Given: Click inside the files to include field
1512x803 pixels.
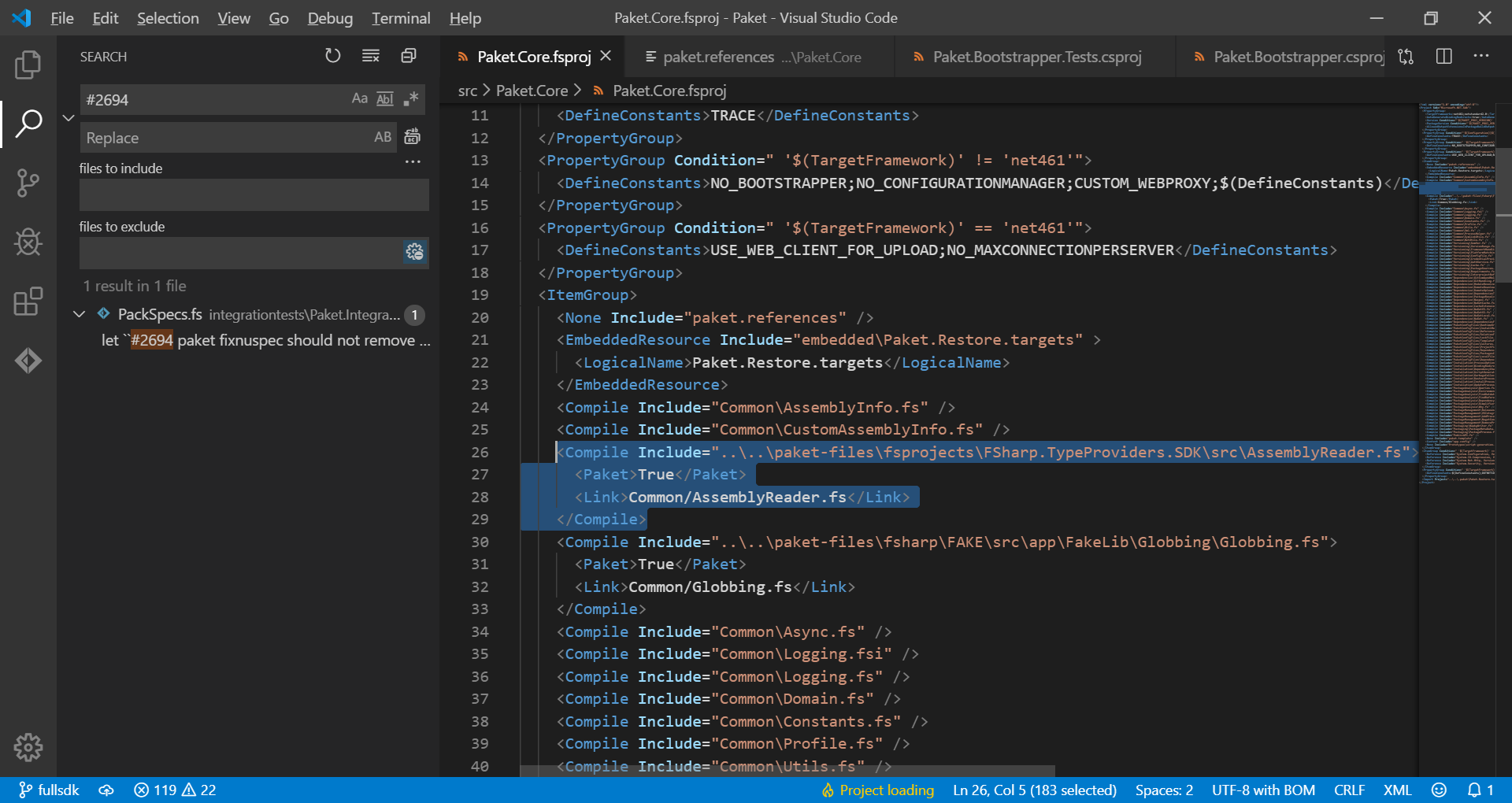Looking at the screenshot, I should click(x=254, y=194).
